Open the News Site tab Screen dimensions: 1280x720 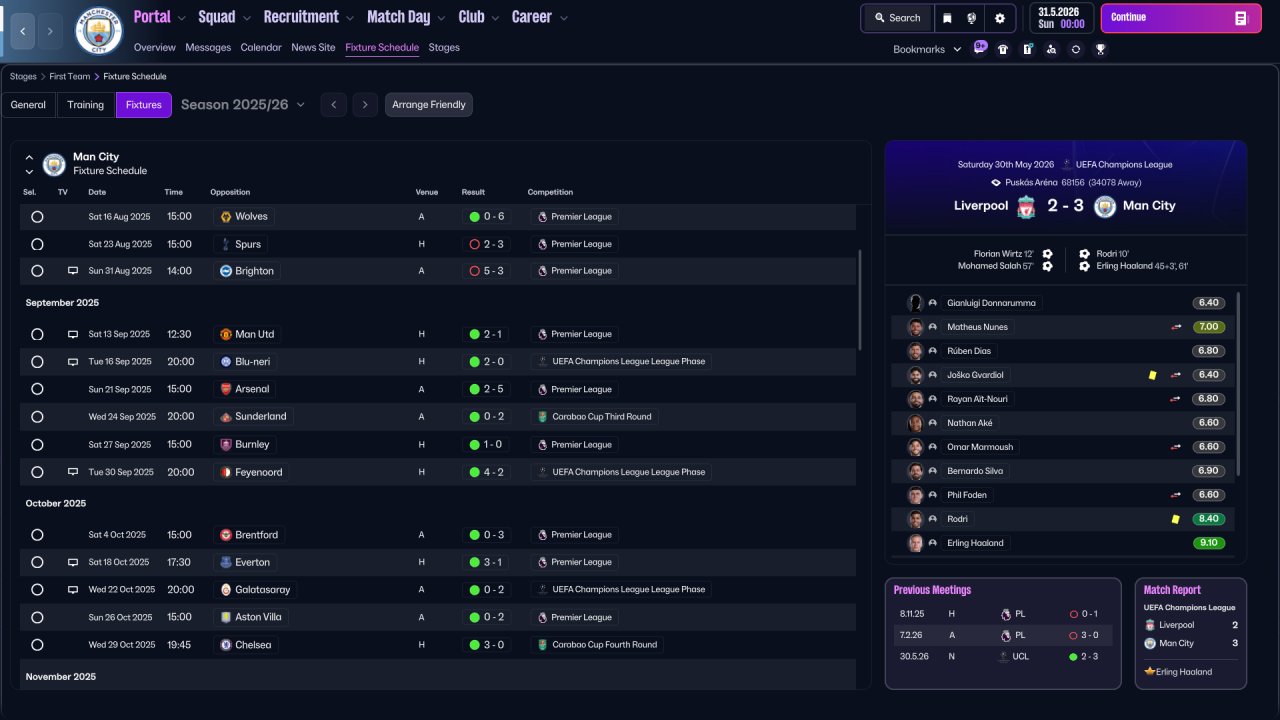[313, 47]
